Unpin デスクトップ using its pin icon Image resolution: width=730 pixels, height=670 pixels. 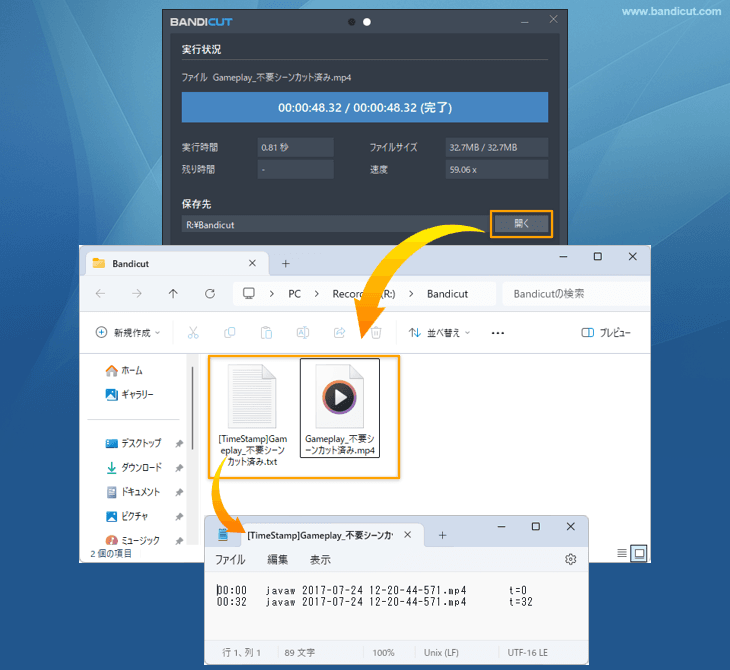(179, 444)
